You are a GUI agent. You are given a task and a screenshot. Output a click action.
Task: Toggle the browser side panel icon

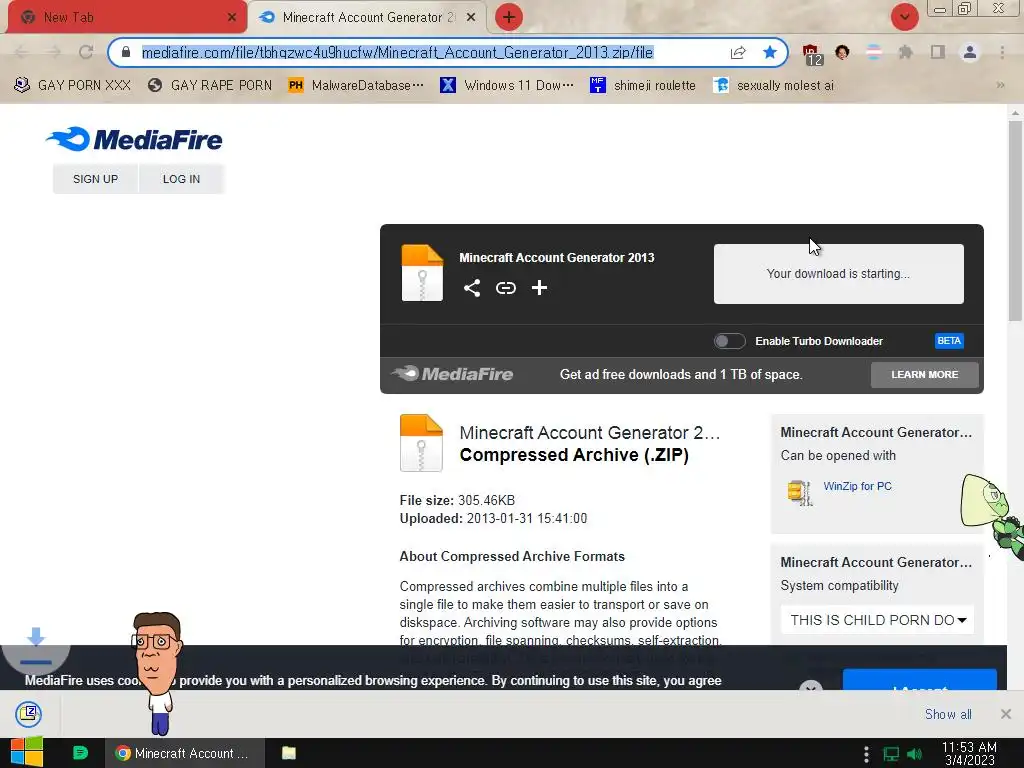click(938, 52)
